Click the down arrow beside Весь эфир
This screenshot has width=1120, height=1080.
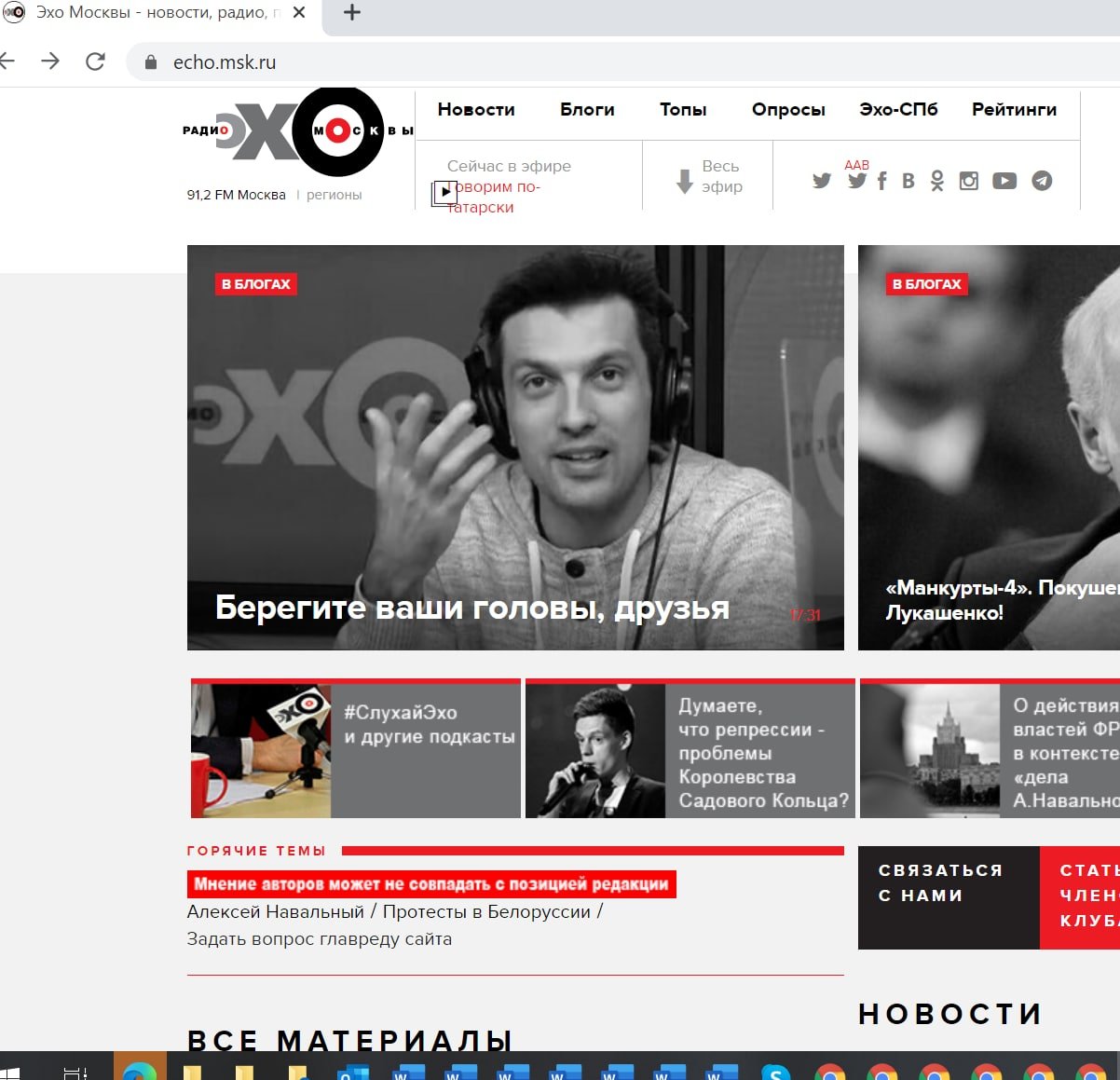684,181
